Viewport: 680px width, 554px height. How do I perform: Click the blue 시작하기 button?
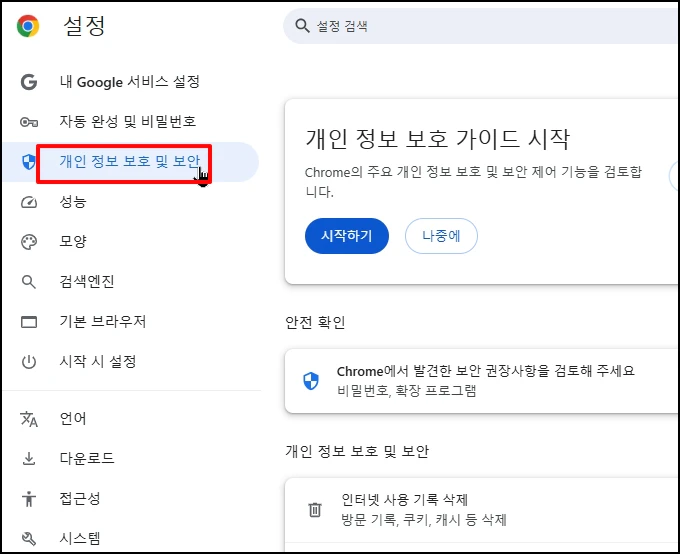[347, 236]
